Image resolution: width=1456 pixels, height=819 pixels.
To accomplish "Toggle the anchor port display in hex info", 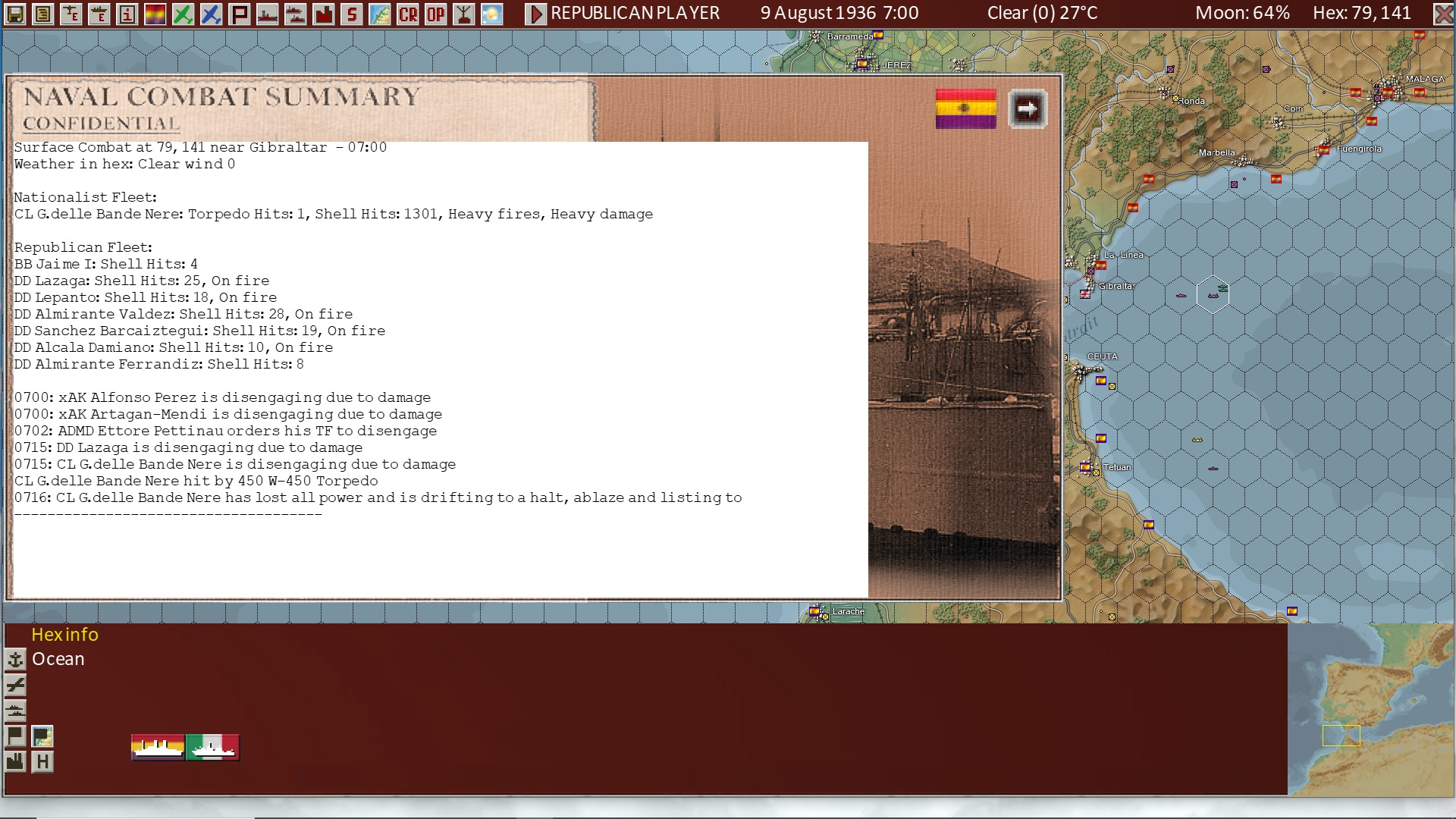I will 15,660.
